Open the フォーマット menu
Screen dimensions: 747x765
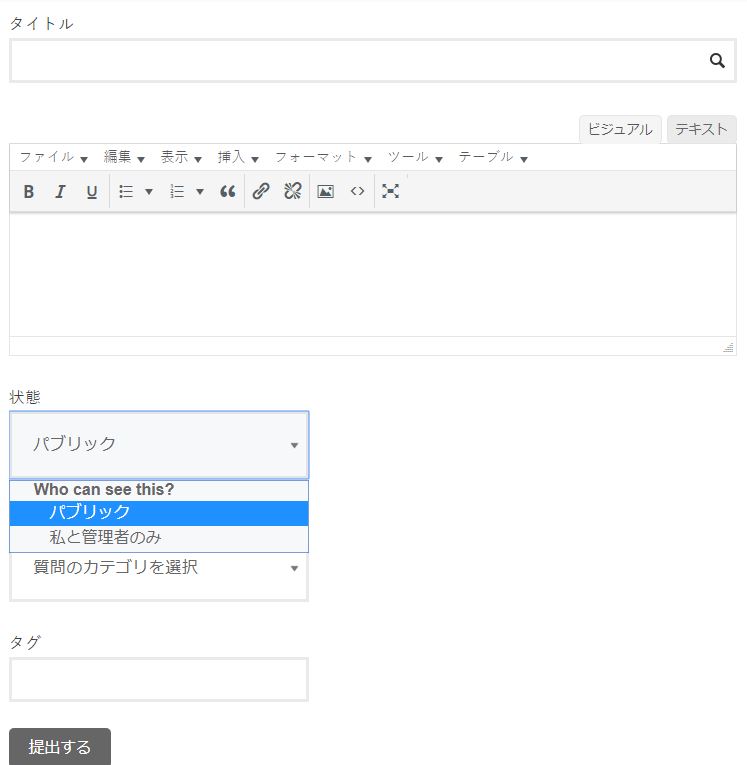tap(323, 157)
